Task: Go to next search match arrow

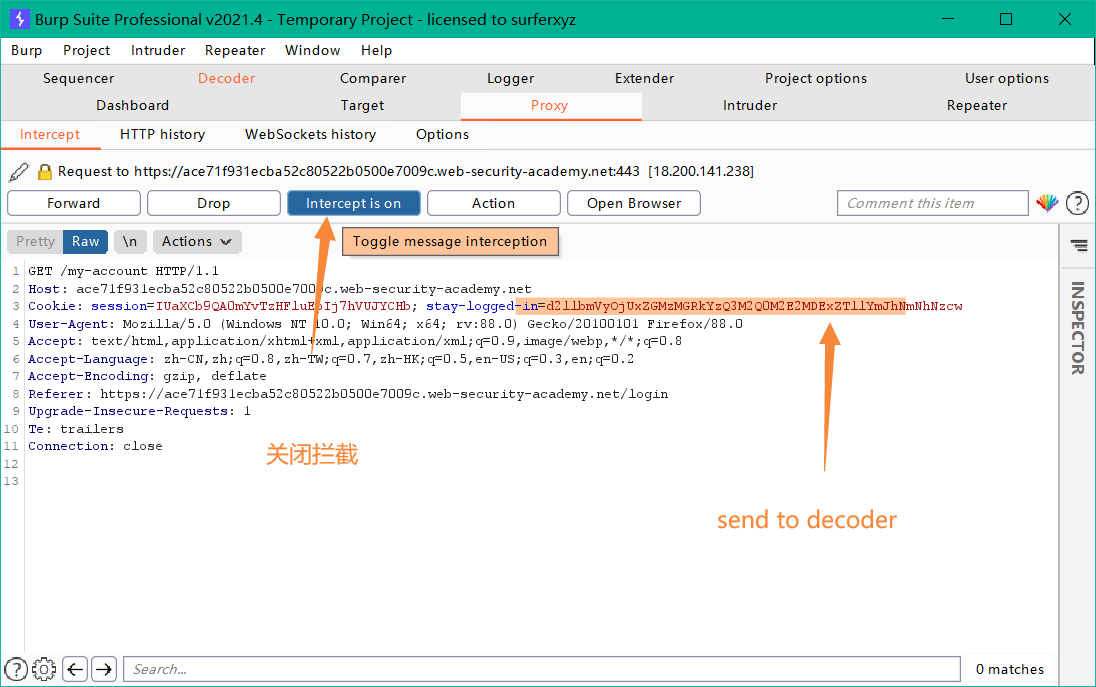Action: click(x=104, y=669)
